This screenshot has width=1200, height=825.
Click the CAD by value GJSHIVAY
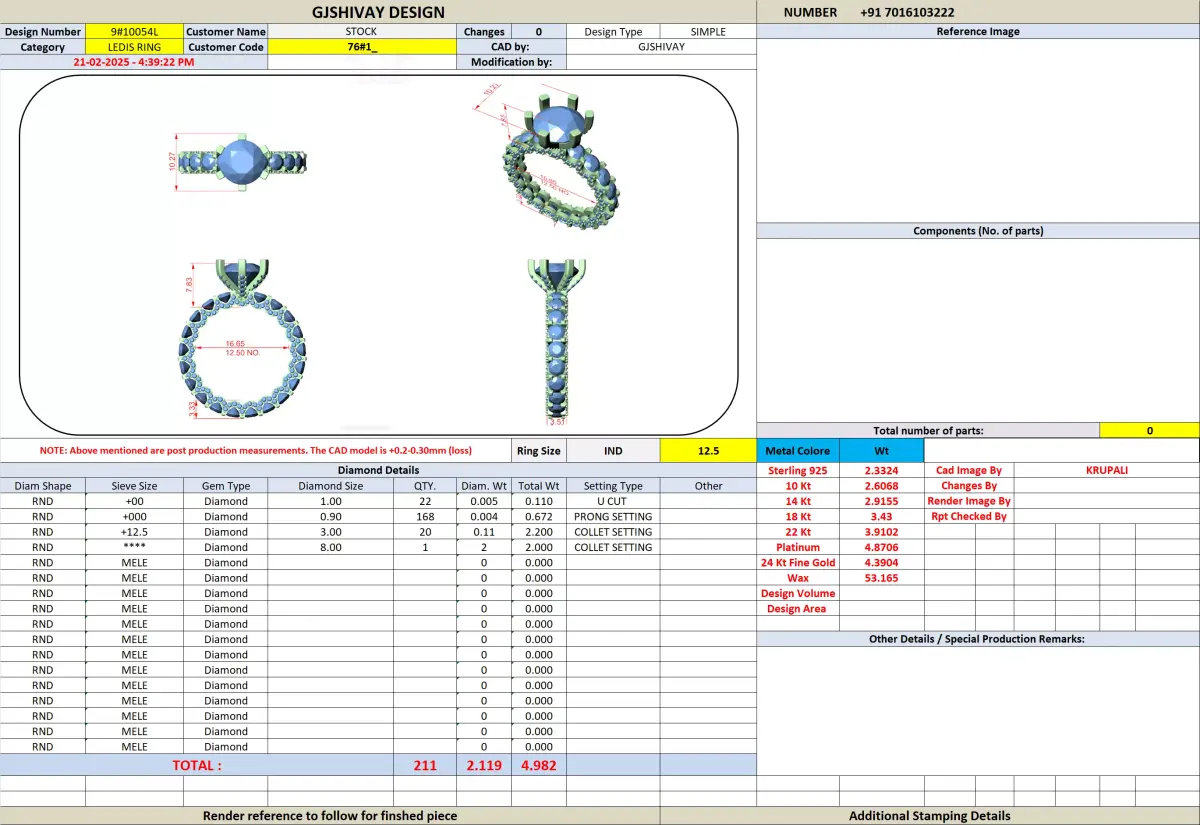[x=661, y=47]
